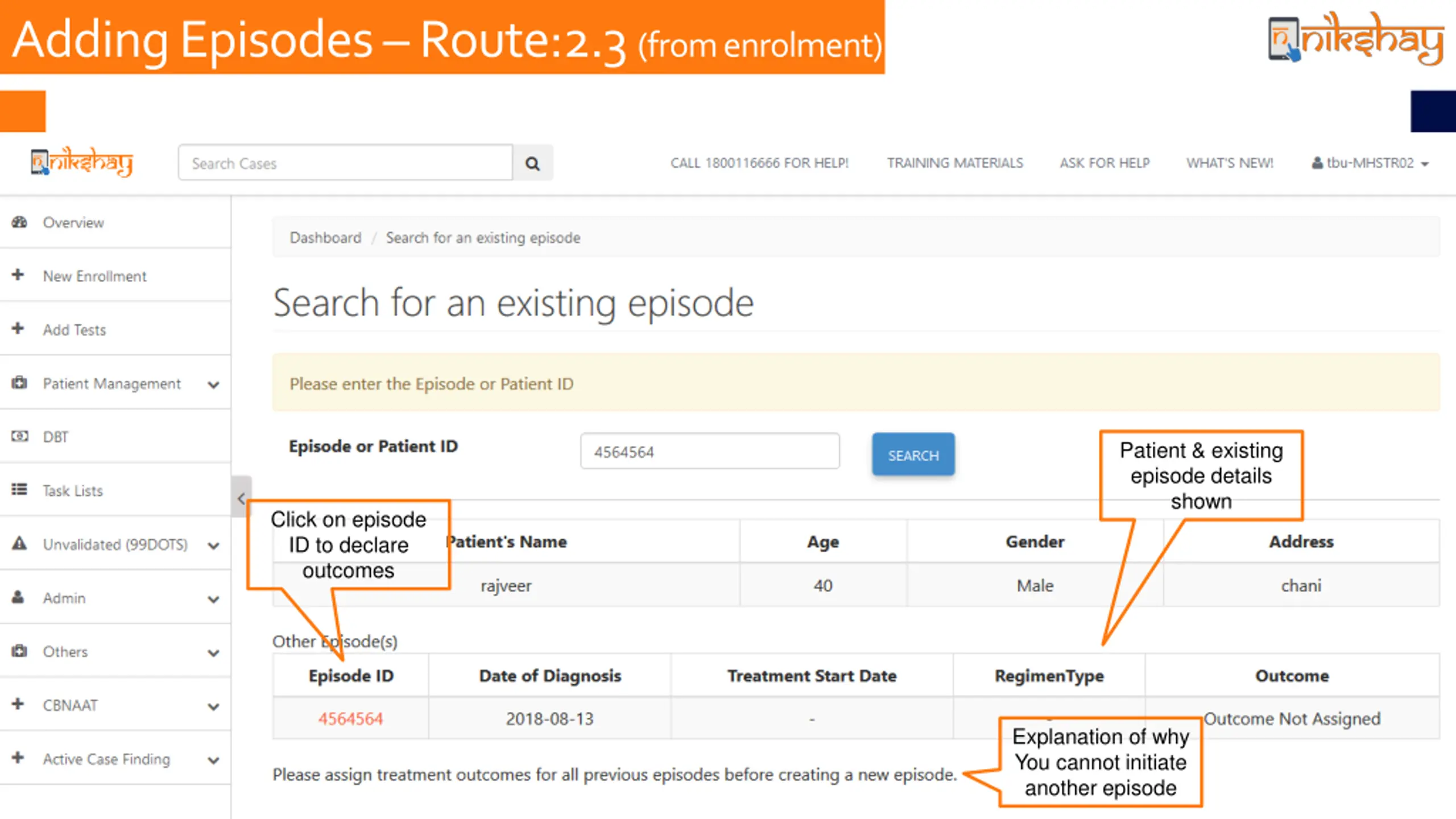The image size is (1456, 819).
Task: Expand the Patient Management menu chevron
Action: [213, 385]
